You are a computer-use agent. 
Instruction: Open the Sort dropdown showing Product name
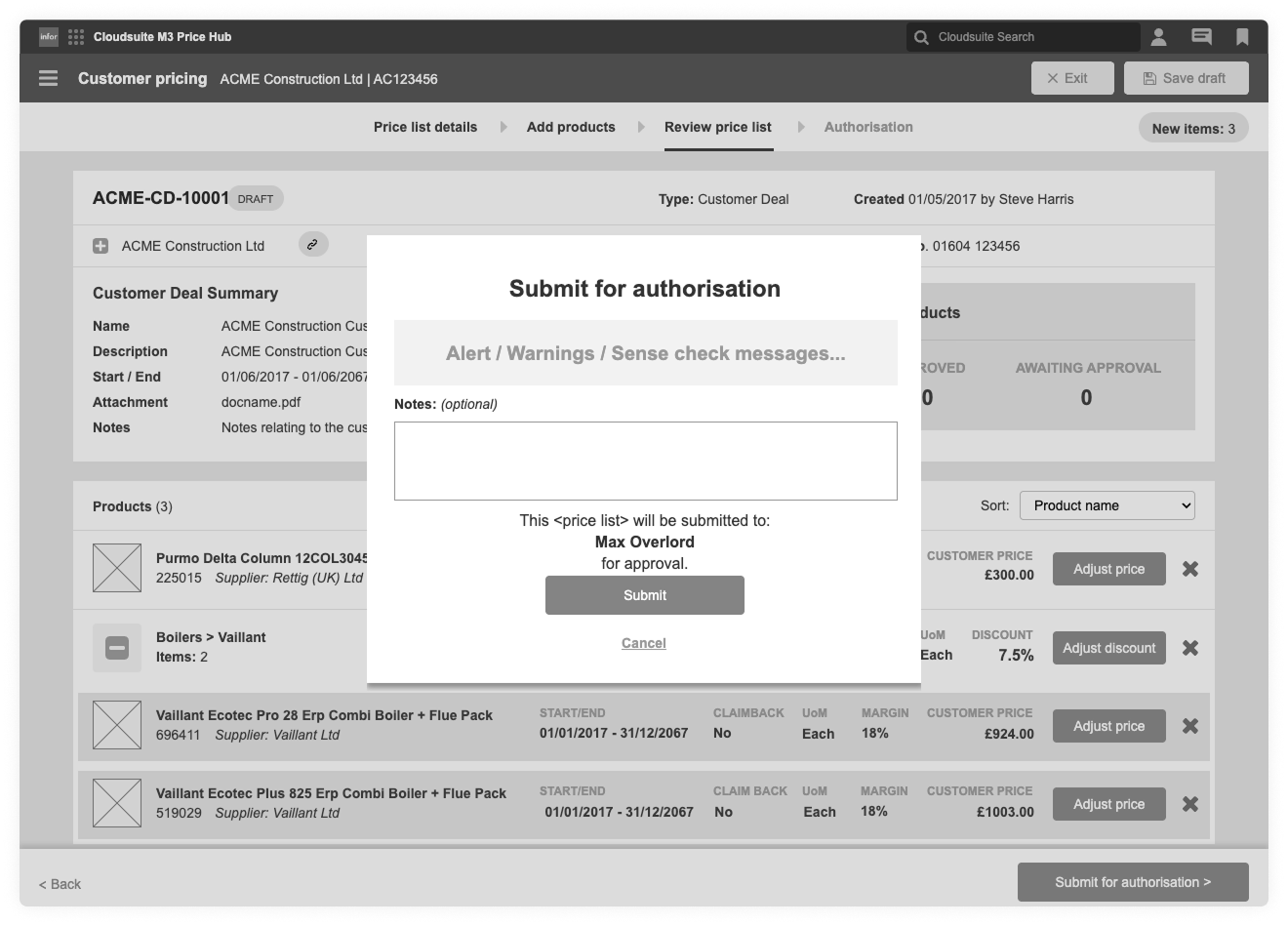click(1107, 505)
